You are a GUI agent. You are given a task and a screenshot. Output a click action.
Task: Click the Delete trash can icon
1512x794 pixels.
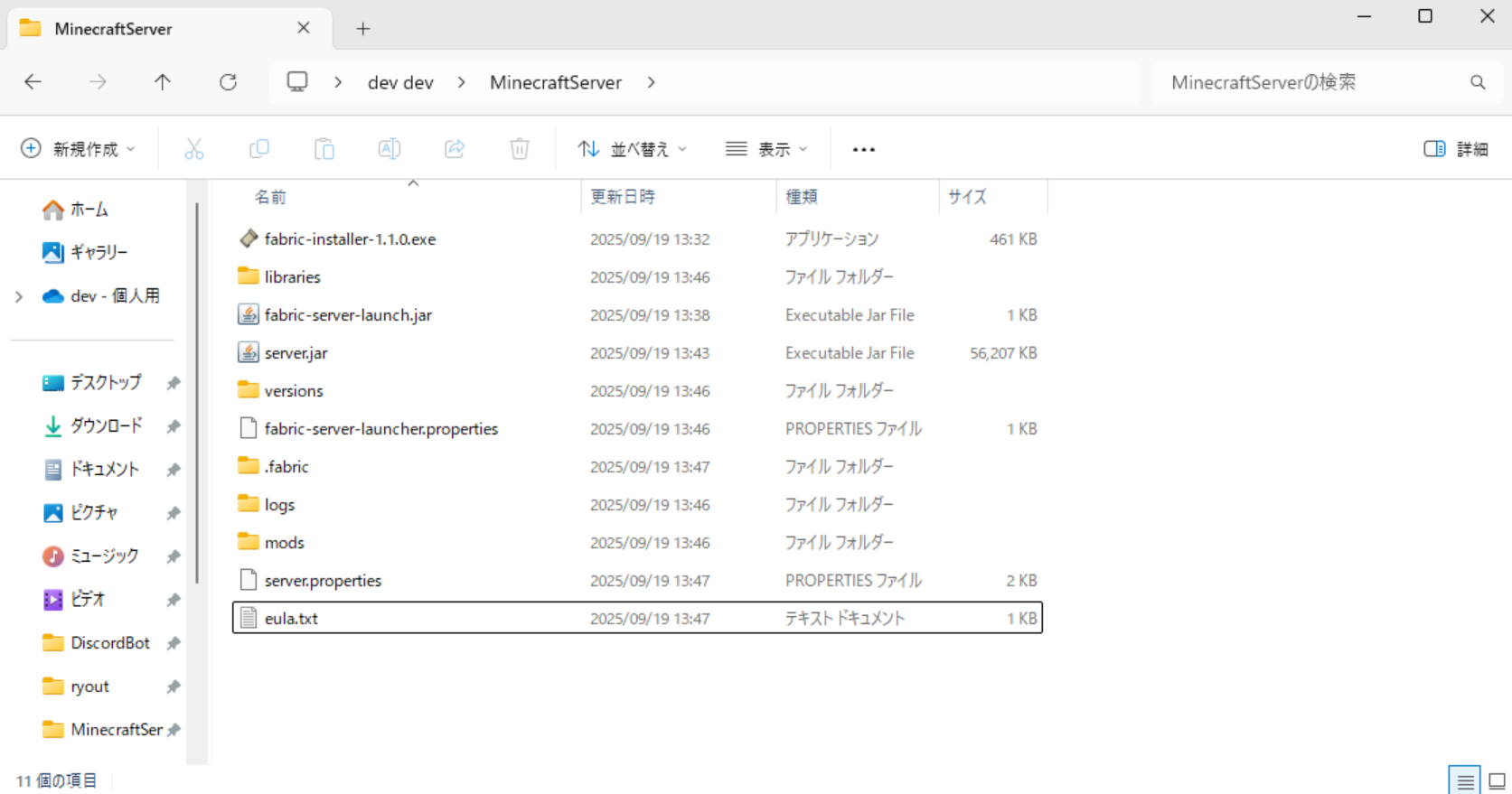pyautogui.click(x=520, y=149)
